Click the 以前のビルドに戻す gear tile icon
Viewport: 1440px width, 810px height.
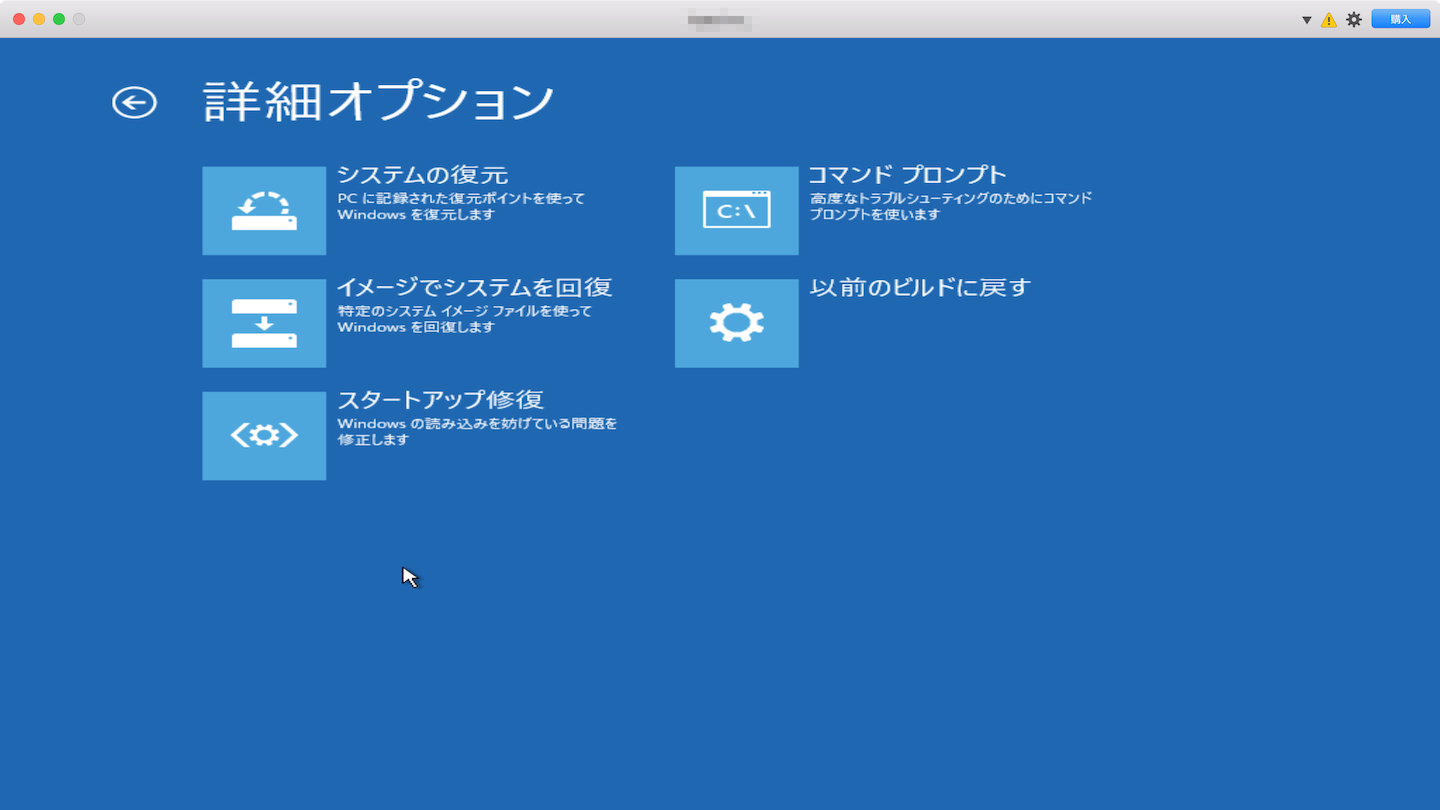(x=737, y=323)
